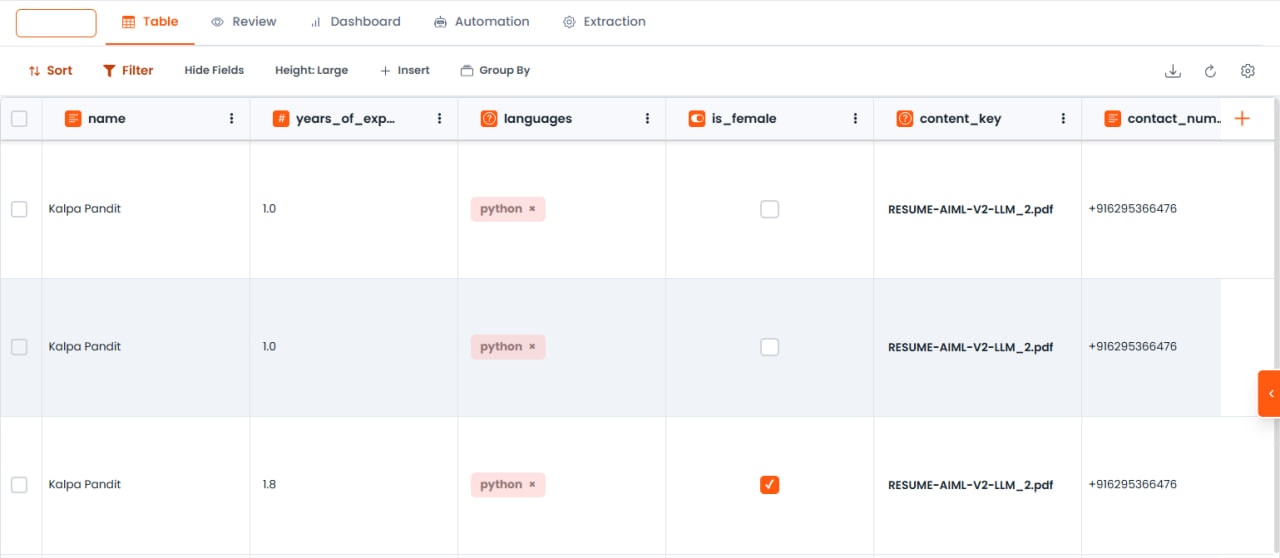
Task: Click the contact_num column header
Action: pos(1152,119)
